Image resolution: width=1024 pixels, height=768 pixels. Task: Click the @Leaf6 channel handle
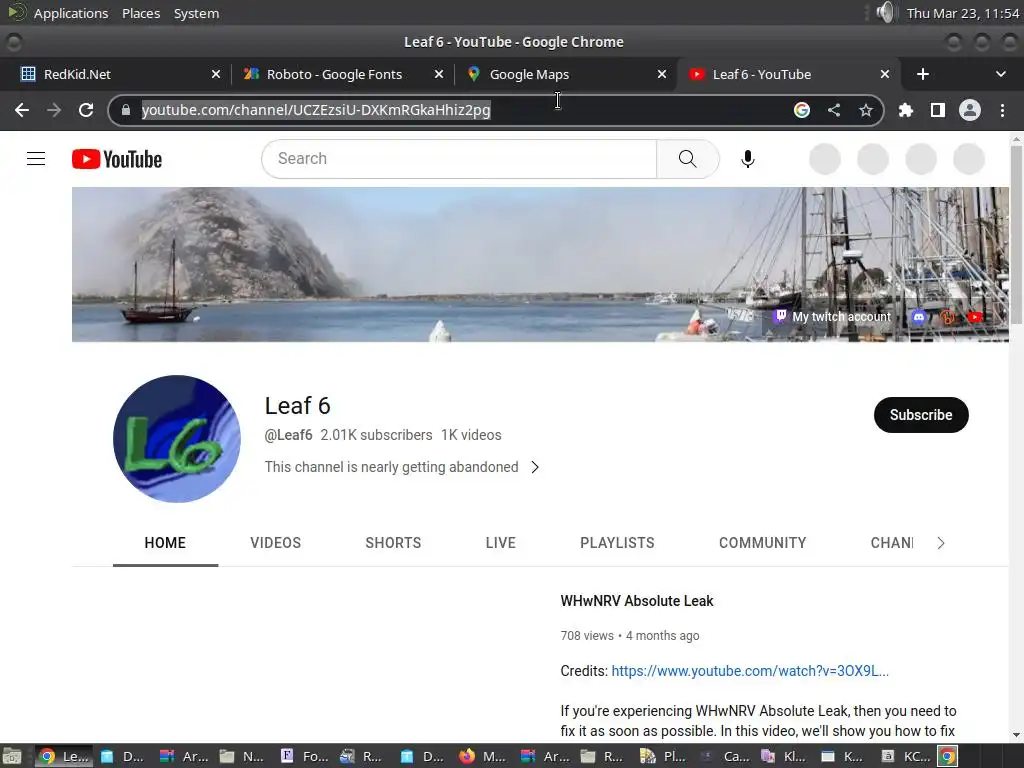pyautogui.click(x=288, y=435)
